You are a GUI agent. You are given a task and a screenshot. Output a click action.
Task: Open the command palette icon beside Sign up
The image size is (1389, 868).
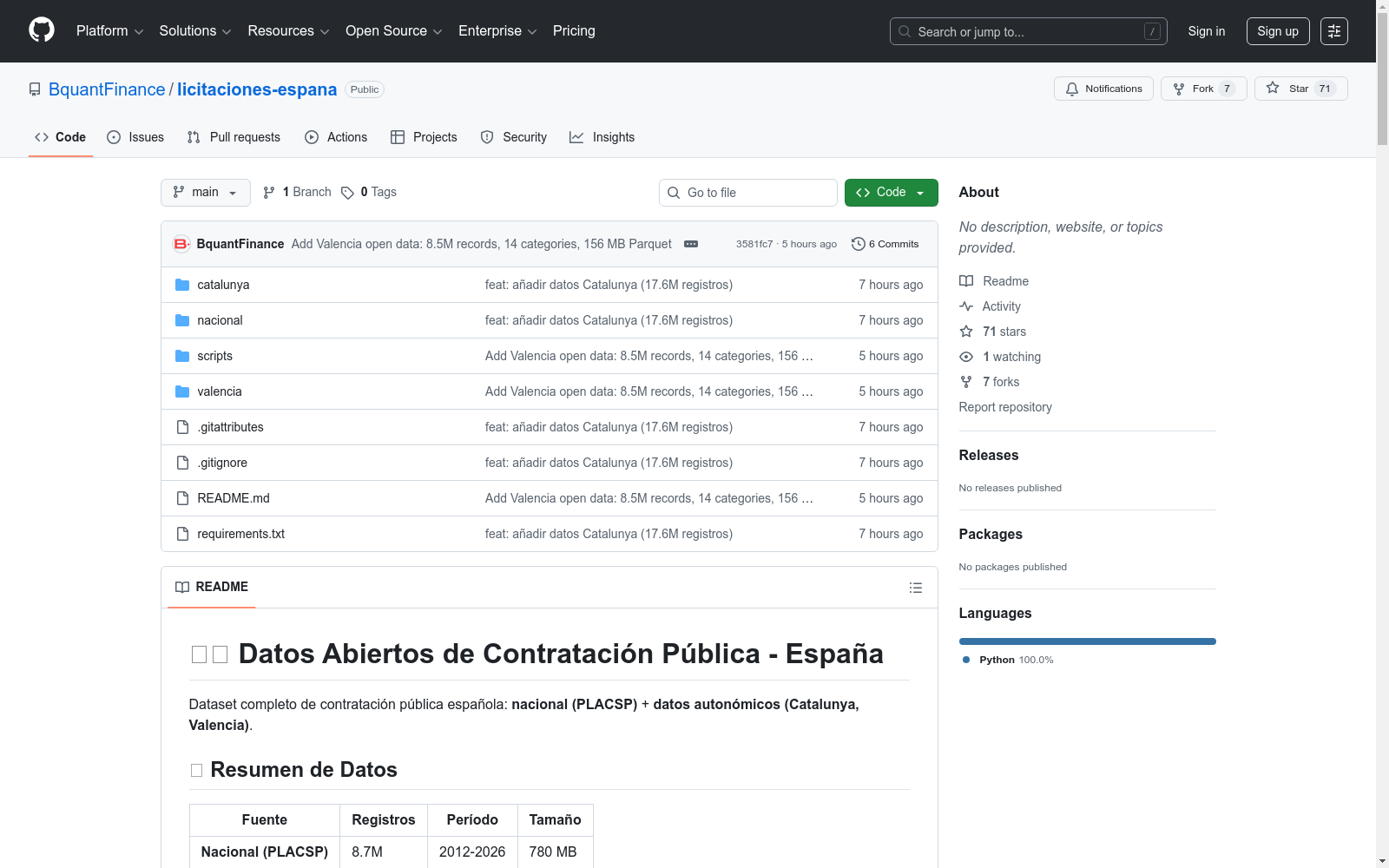pos(1334,31)
